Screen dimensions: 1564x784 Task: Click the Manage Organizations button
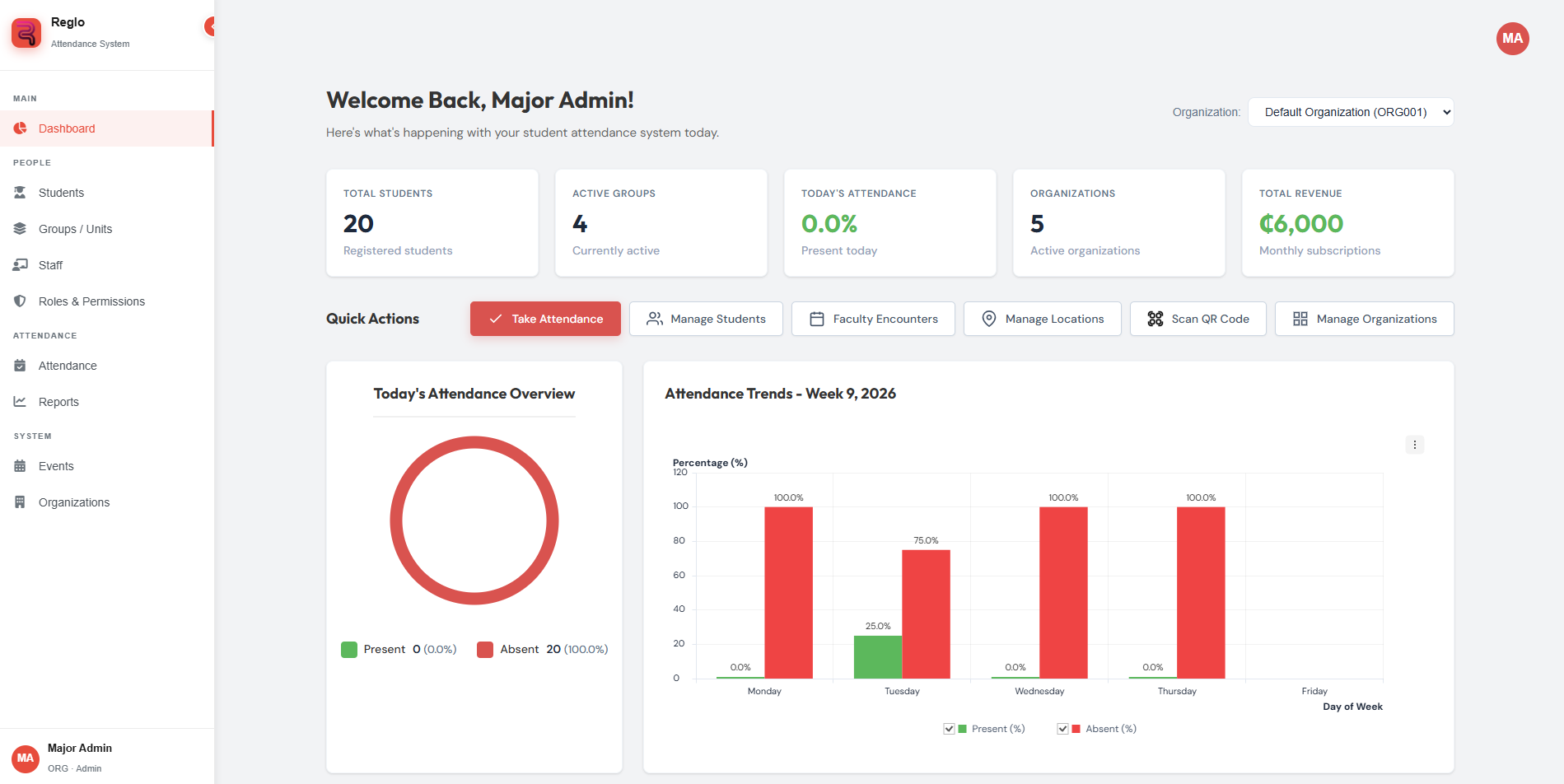pos(1365,319)
